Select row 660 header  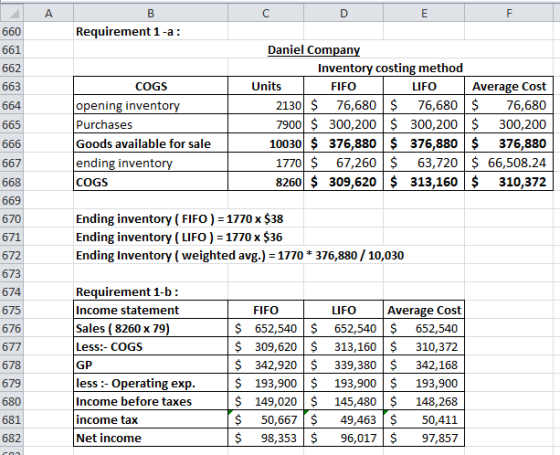point(12,31)
